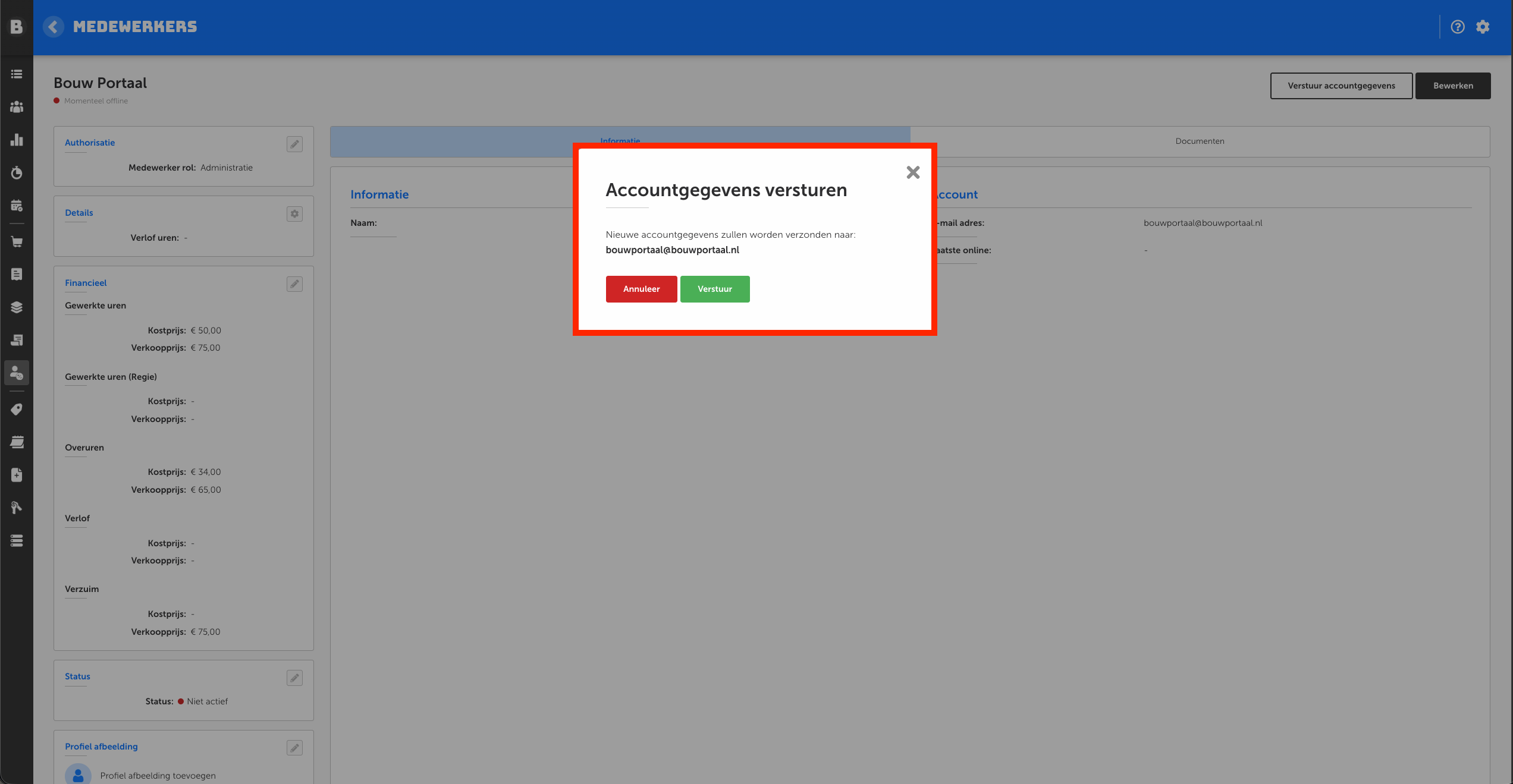The width and height of the screenshot is (1513, 784).
Task: Click the Accountgegevens versturen dialog title
Action: point(726,190)
